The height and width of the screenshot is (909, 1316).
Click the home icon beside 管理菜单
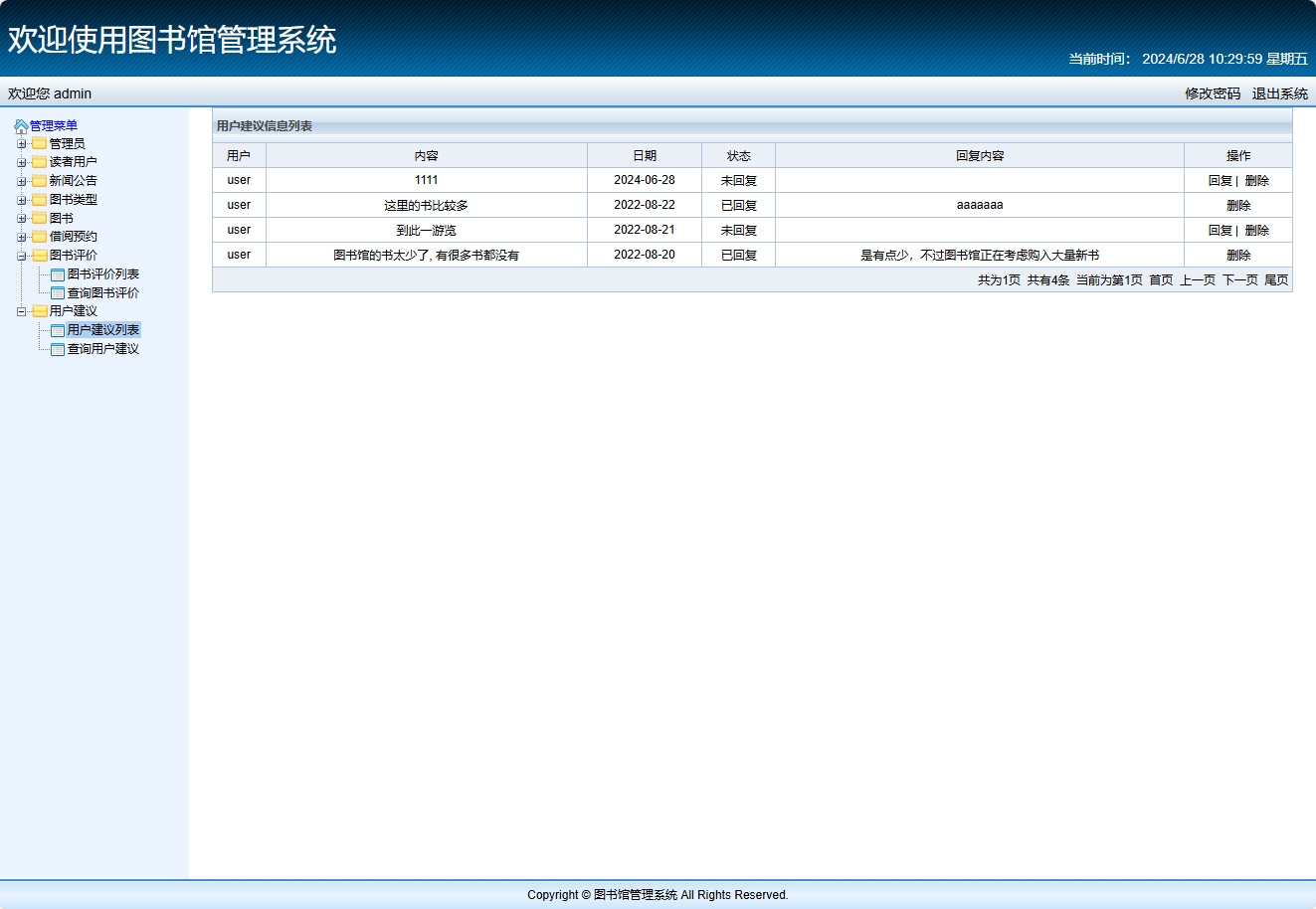(21, 126)
